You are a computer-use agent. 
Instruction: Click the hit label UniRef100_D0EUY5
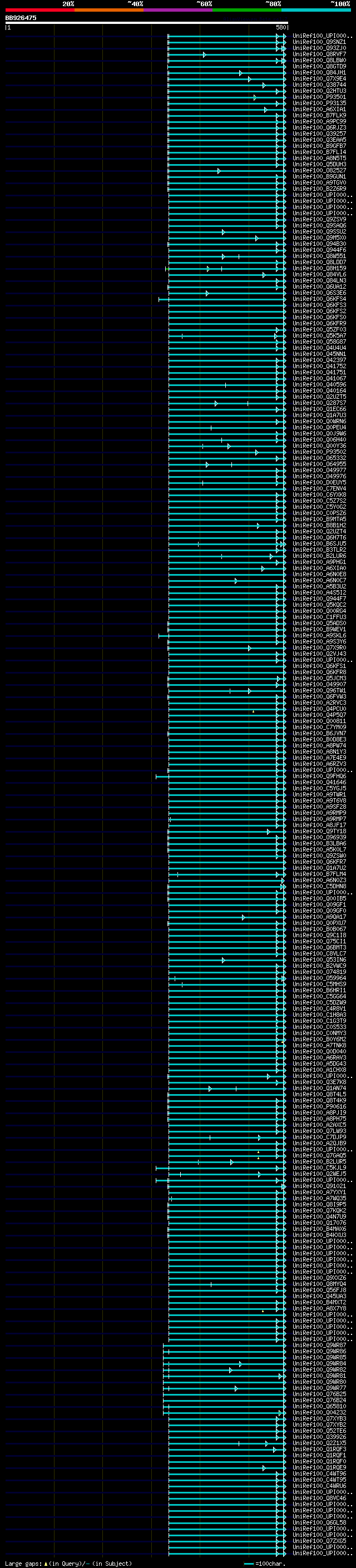click(x=319, y=483)
